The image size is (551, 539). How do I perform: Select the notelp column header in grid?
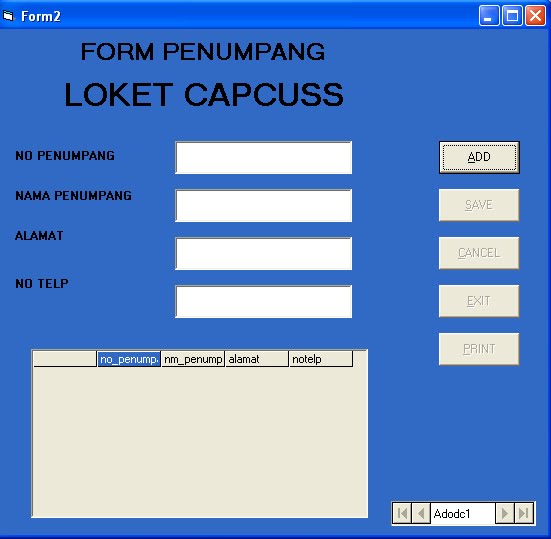pyautogui.click(x=321, y=359)
